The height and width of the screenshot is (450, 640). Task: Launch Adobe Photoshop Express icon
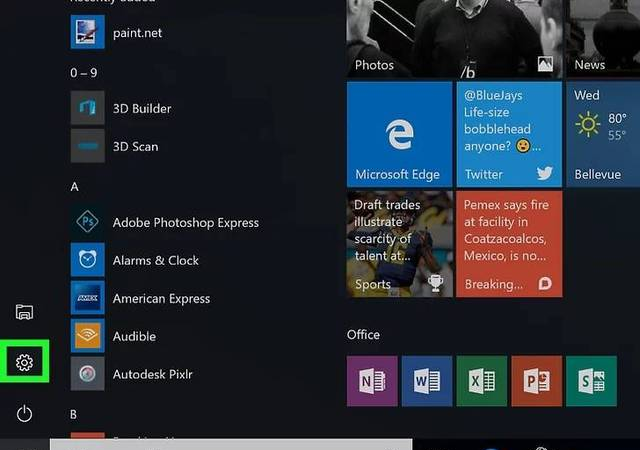87,222
